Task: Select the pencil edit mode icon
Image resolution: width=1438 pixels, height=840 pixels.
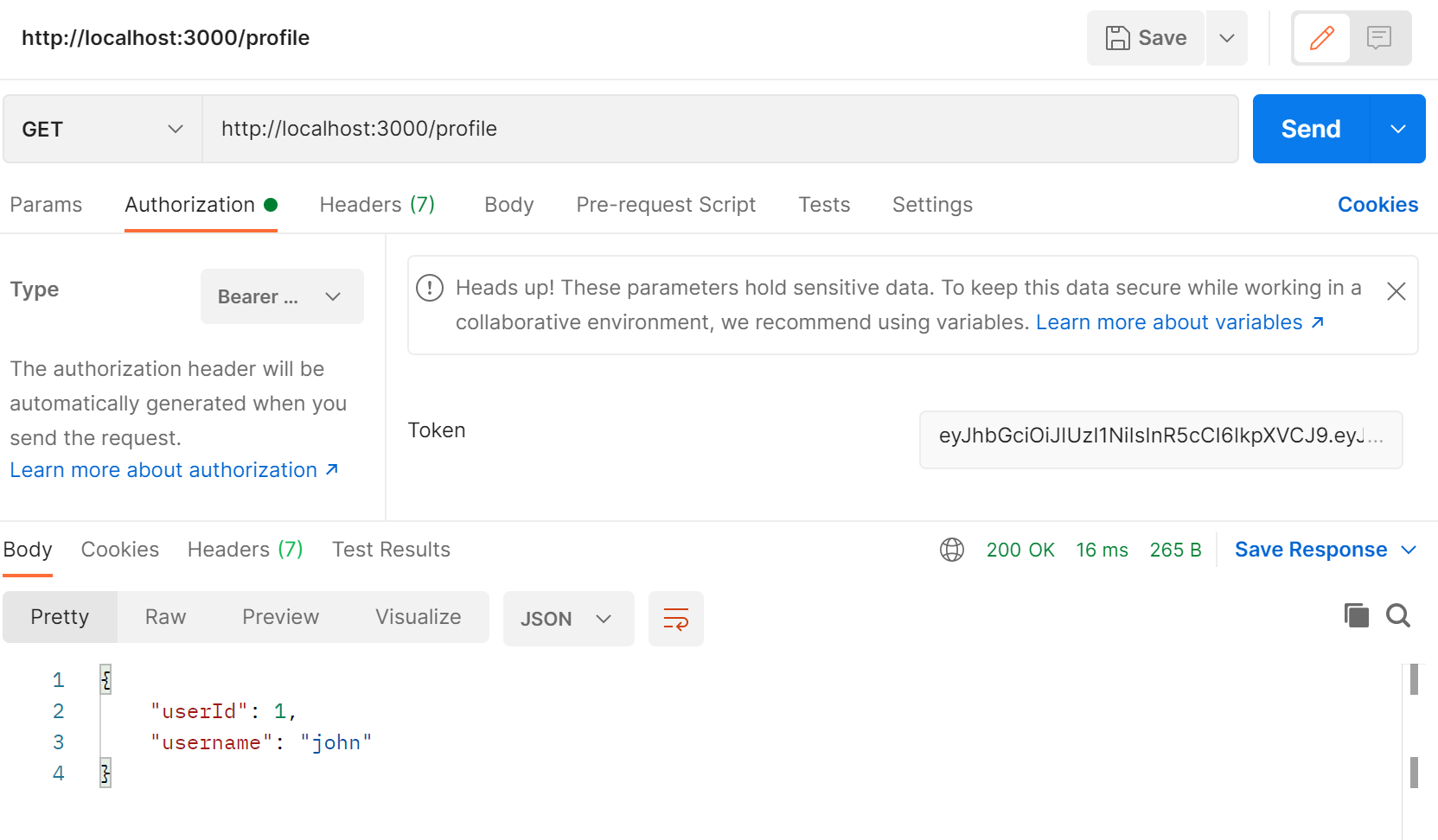Action: pos(1321,38)
